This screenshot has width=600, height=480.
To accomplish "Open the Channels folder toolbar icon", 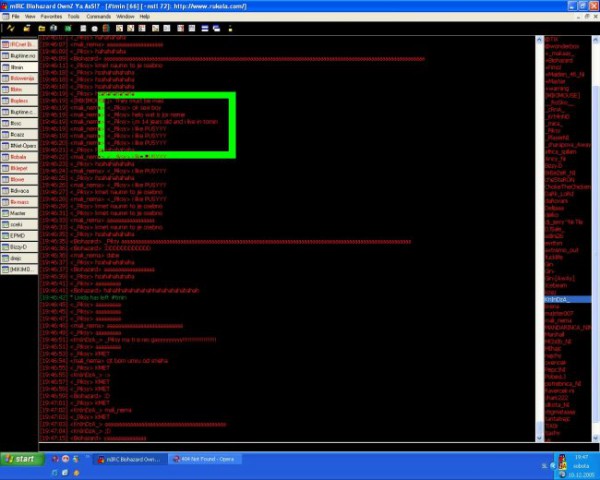I will pyautogui.click(x=42, y=28).
